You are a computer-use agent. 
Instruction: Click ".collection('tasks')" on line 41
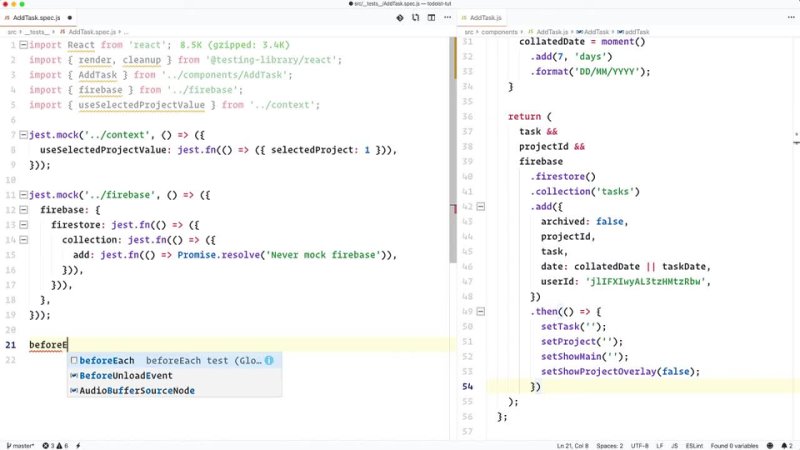tap(585, 191)
